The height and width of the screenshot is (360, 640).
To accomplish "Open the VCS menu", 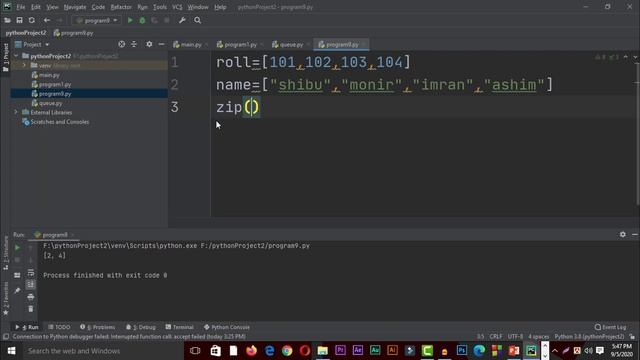I will (x=177, y=7).
